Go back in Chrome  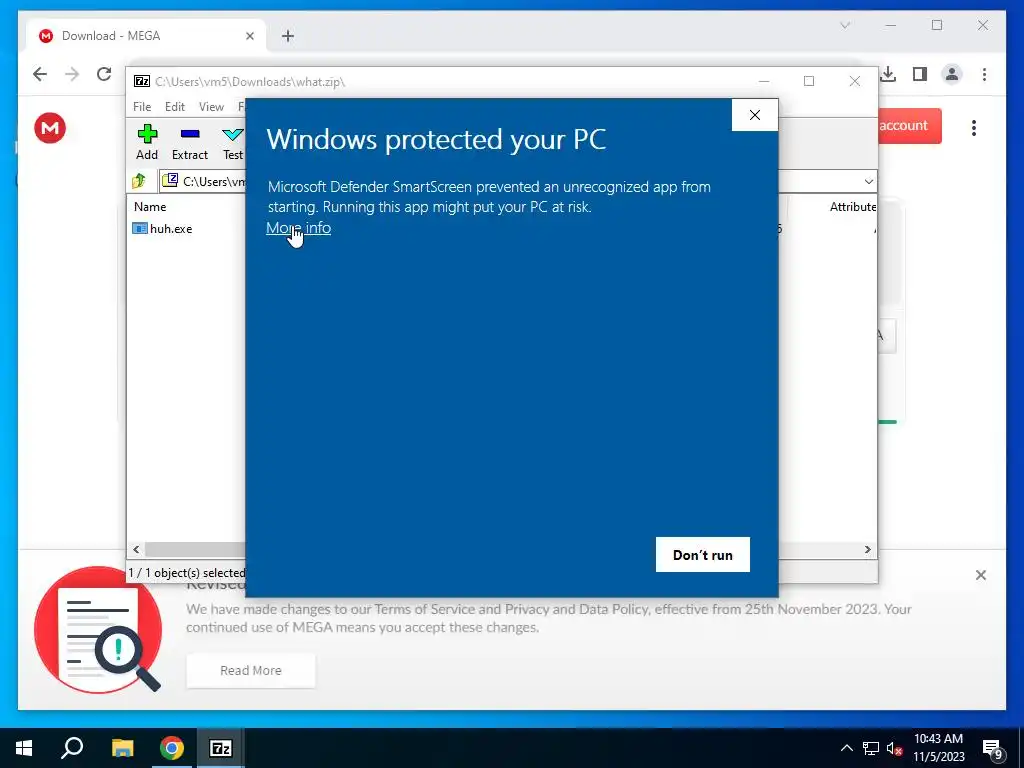[40, 74]
